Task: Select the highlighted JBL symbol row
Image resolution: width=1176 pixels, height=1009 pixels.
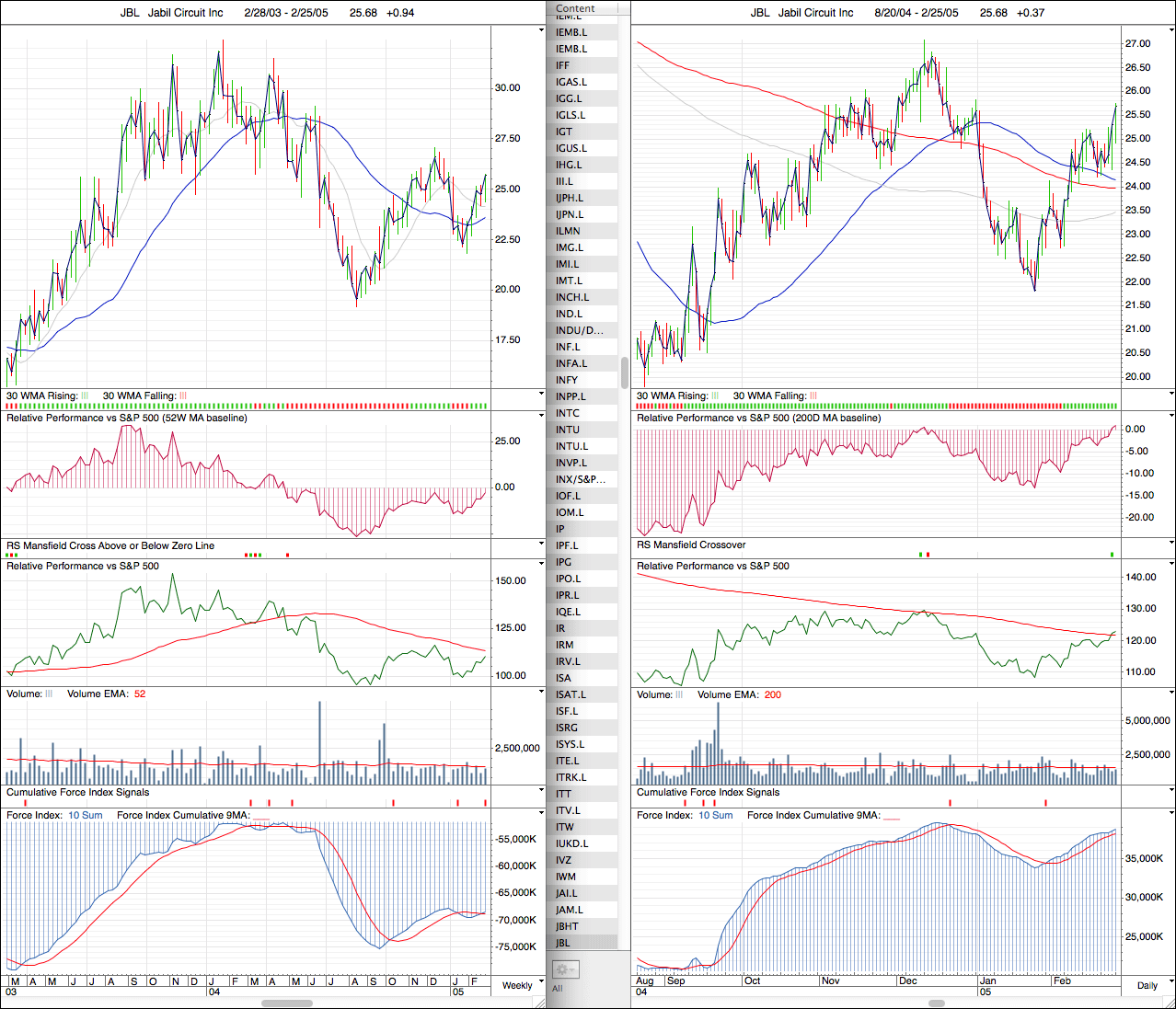Action: tap(563, 943)
